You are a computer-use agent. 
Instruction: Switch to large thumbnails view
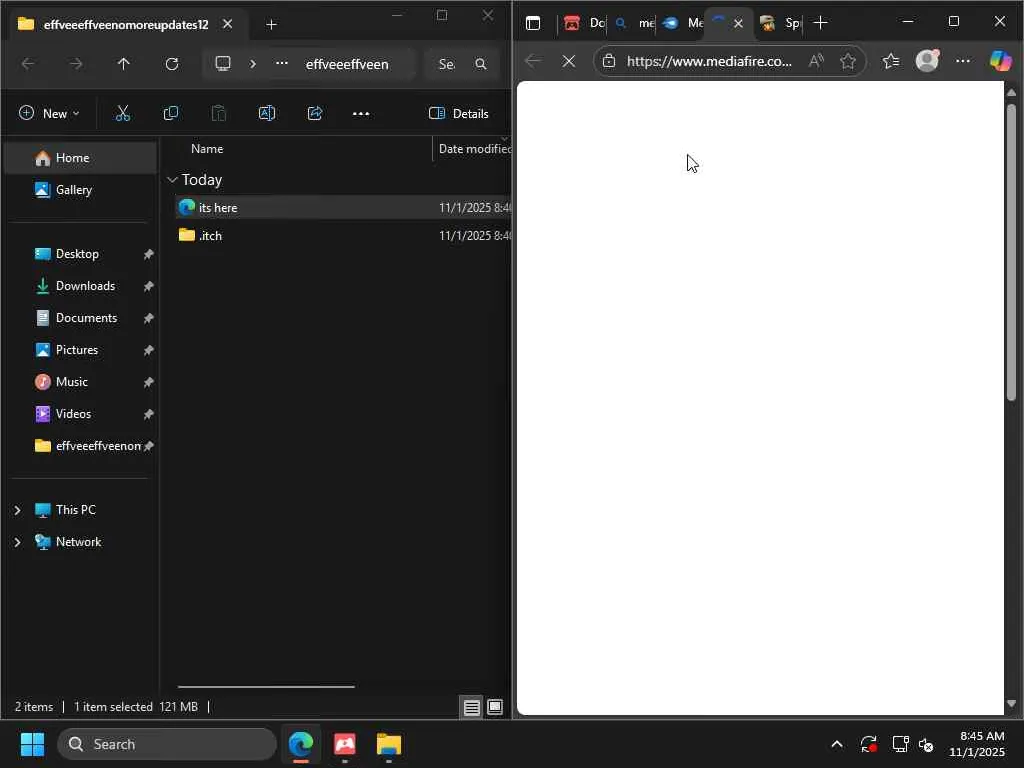click(495, 707)
